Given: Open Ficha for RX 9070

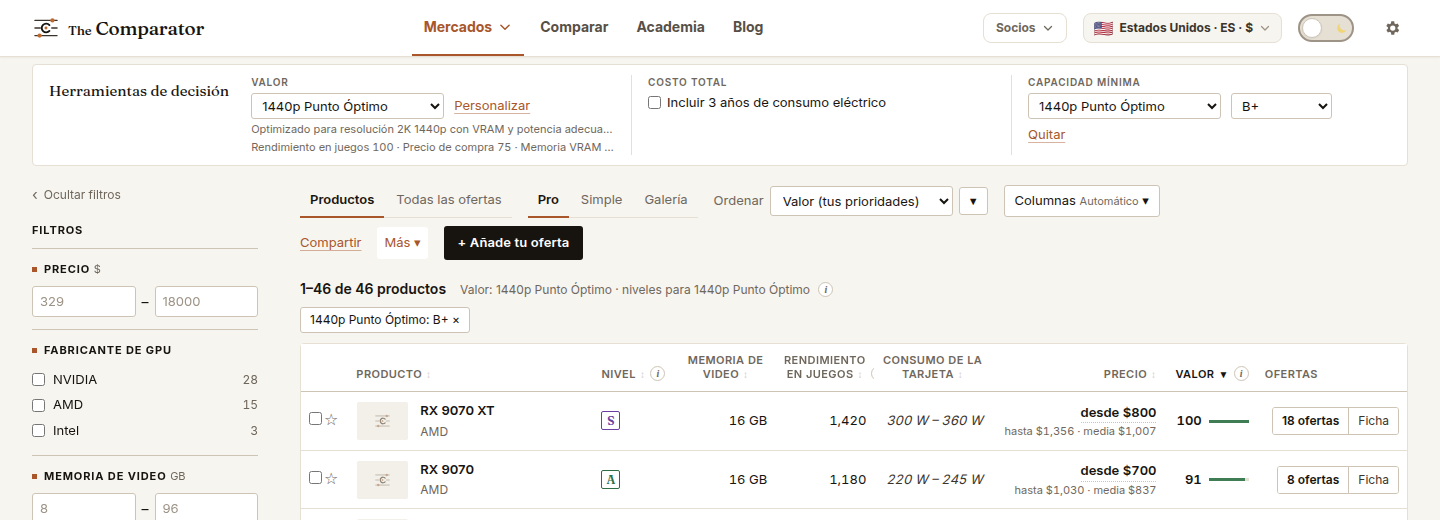Looking at the screenshot, I should 1373,480.
